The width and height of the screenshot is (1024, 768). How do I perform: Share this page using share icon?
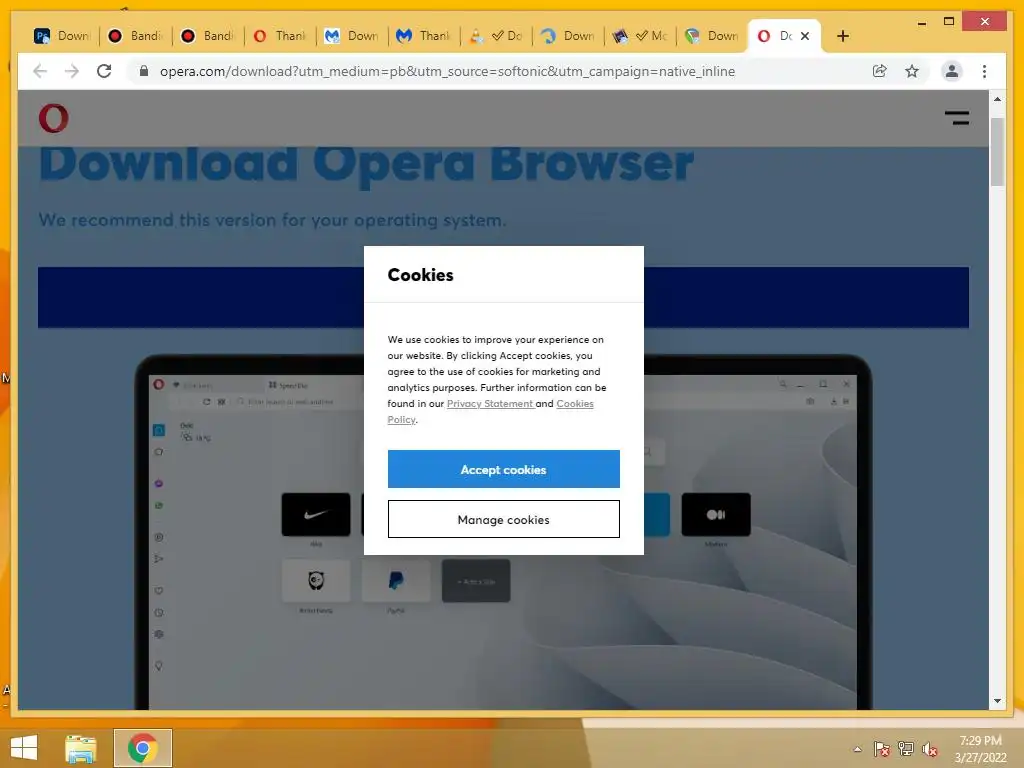point(880,71)
